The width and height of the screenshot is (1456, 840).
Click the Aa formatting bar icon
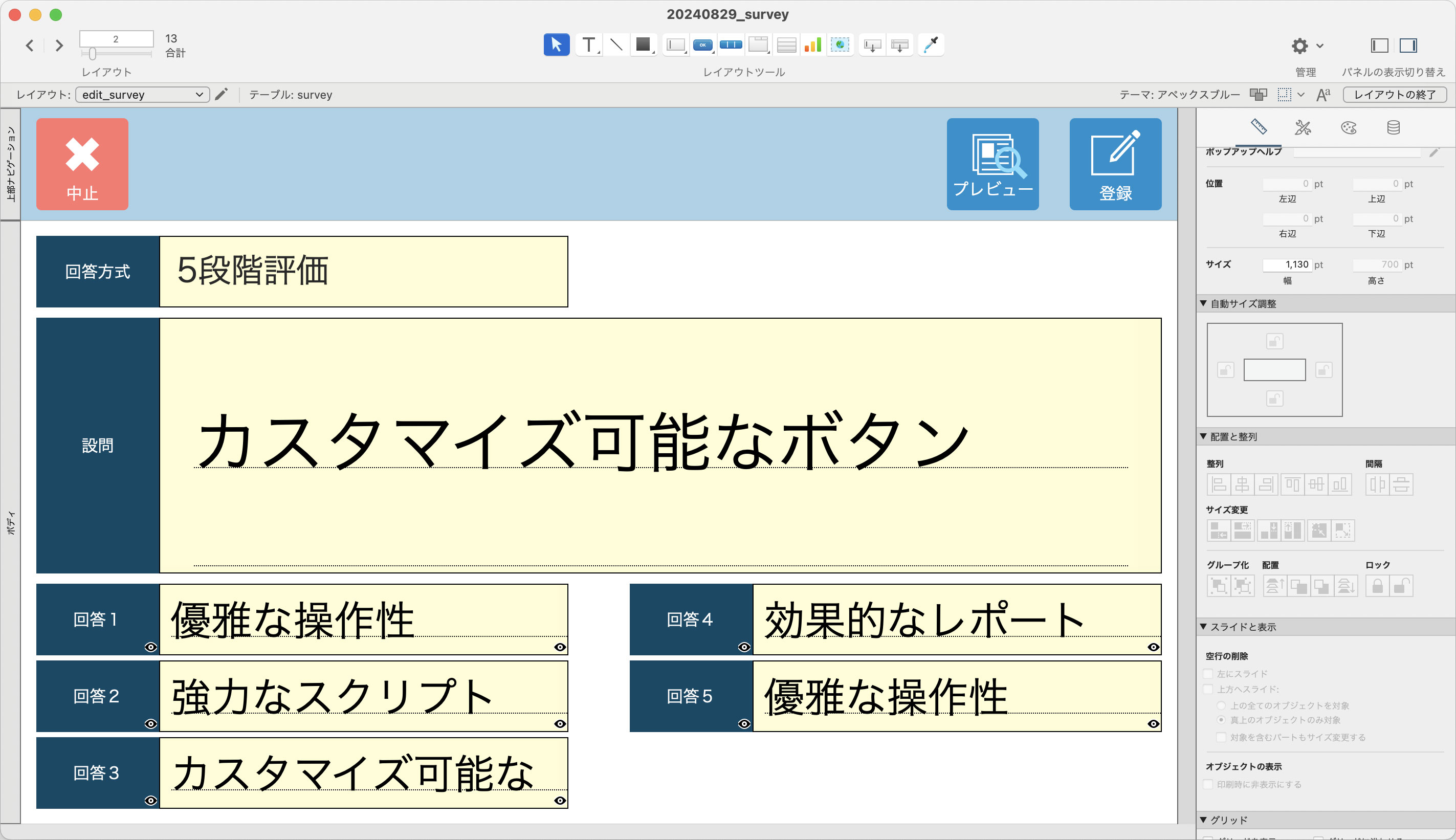click(x=1323, y=95)
